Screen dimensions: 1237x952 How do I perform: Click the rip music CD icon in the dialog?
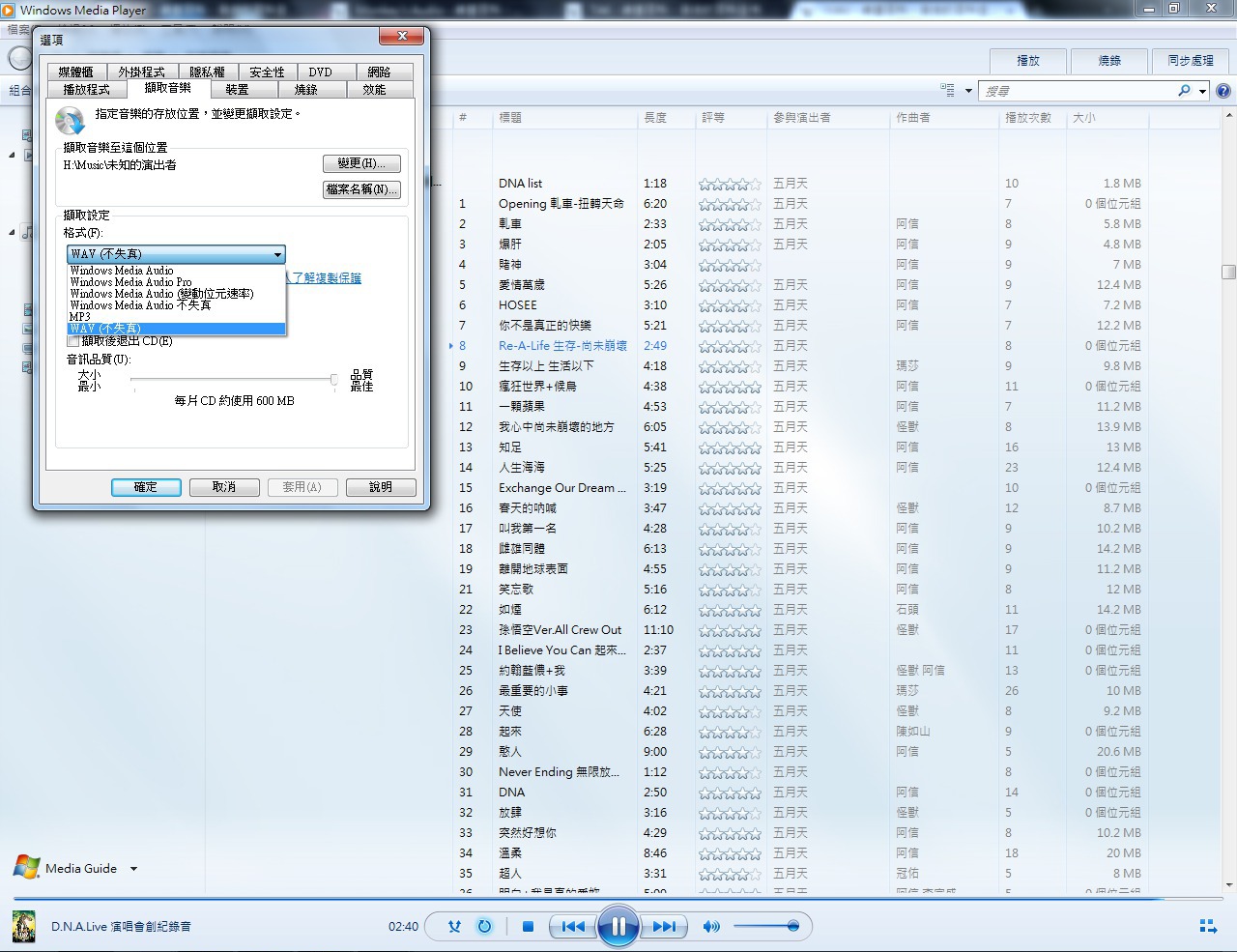(x=70, y=121)
